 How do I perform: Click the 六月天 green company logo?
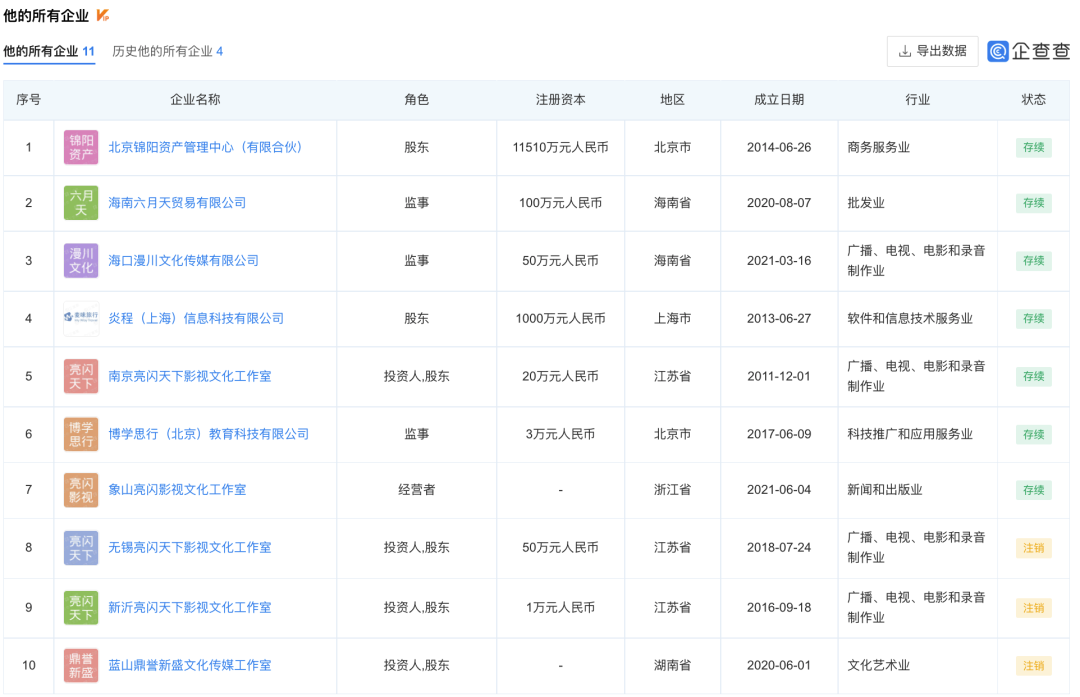81,203
